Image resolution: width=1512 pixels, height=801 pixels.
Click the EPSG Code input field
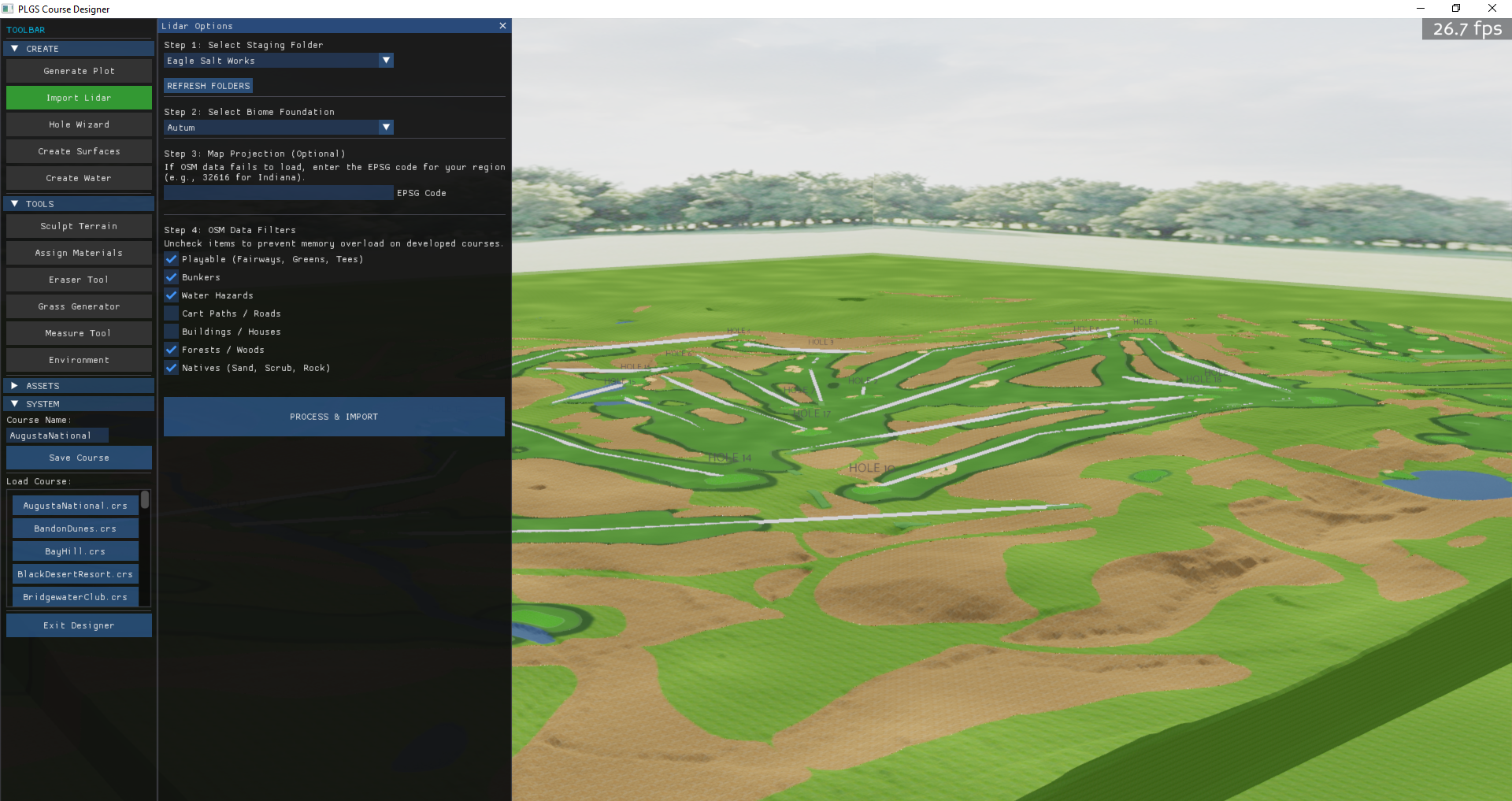[278, 193]
